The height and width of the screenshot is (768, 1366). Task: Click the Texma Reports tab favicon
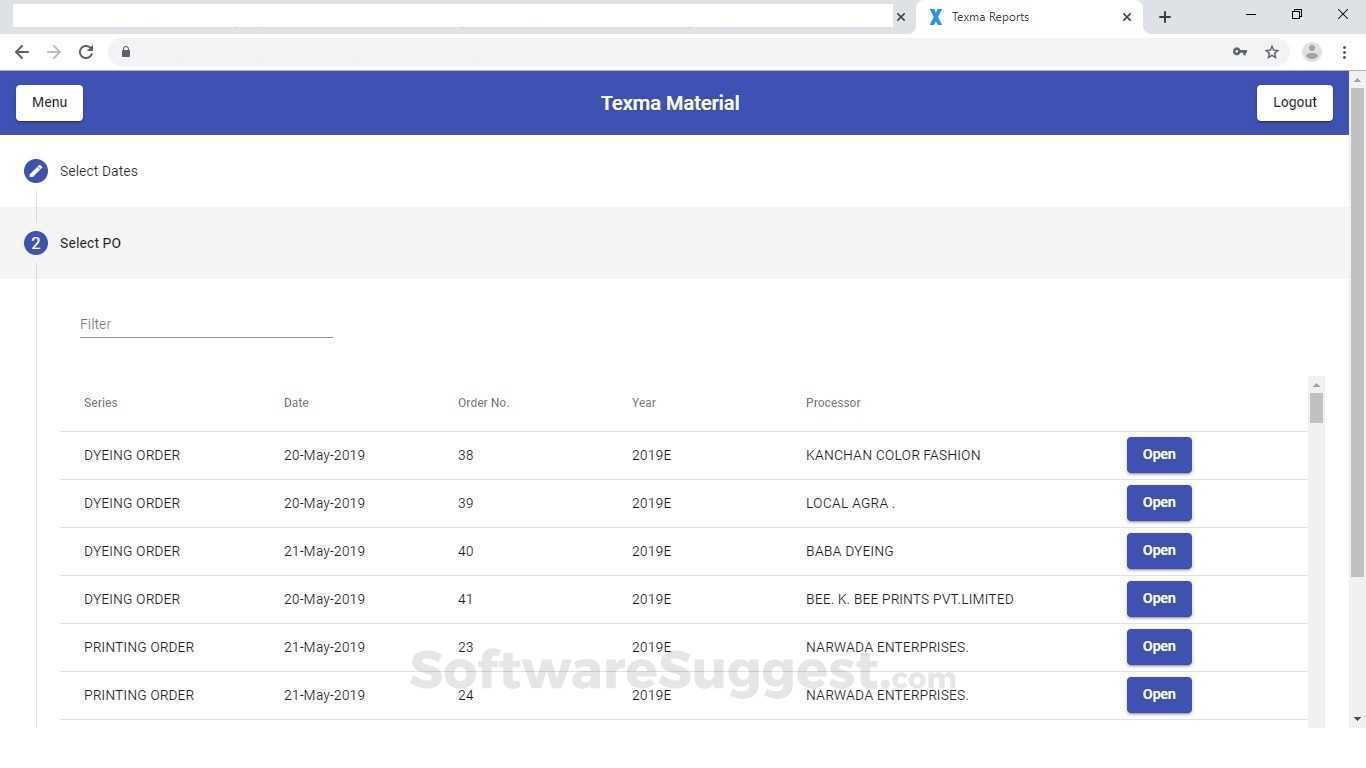(935, 16)
